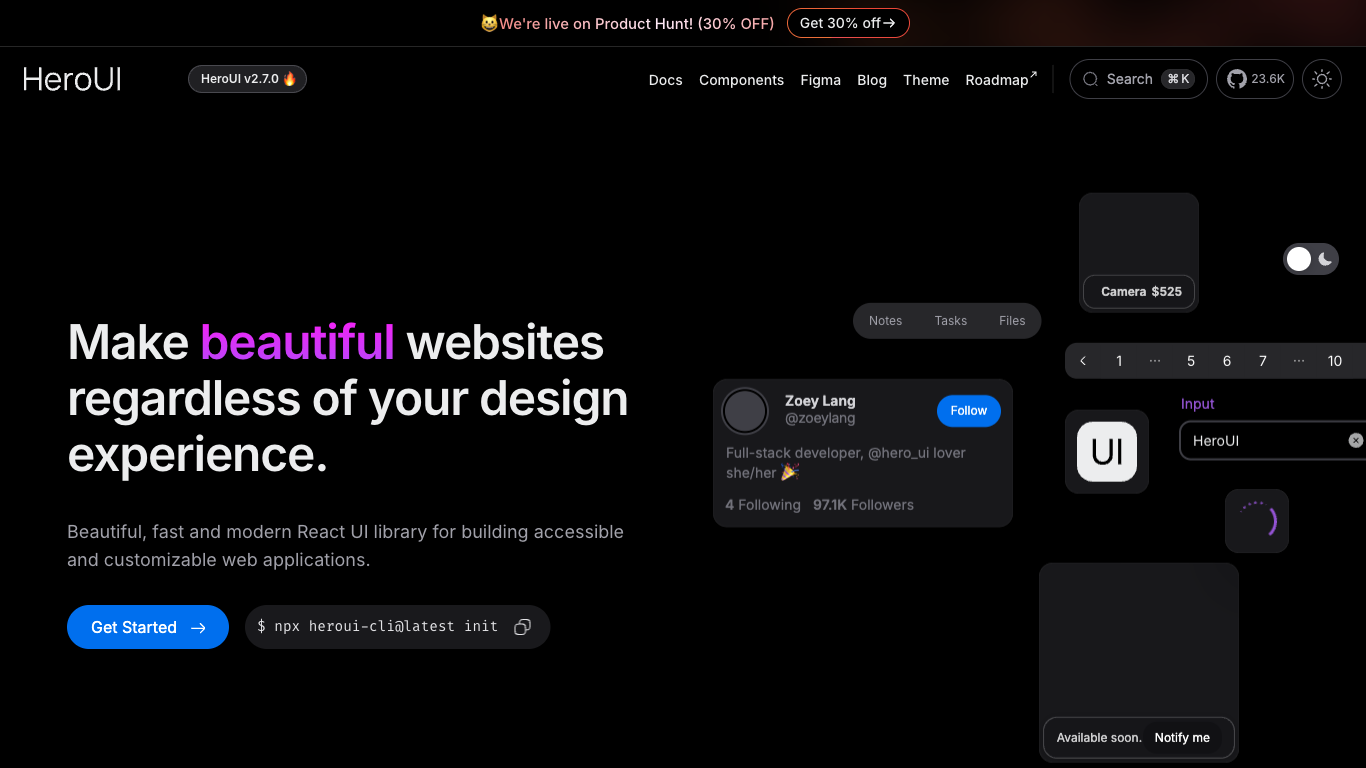Viewport: 1366px width, 768px height.
Task: Copy the npx install command
Action: click(x=522, y=627)
